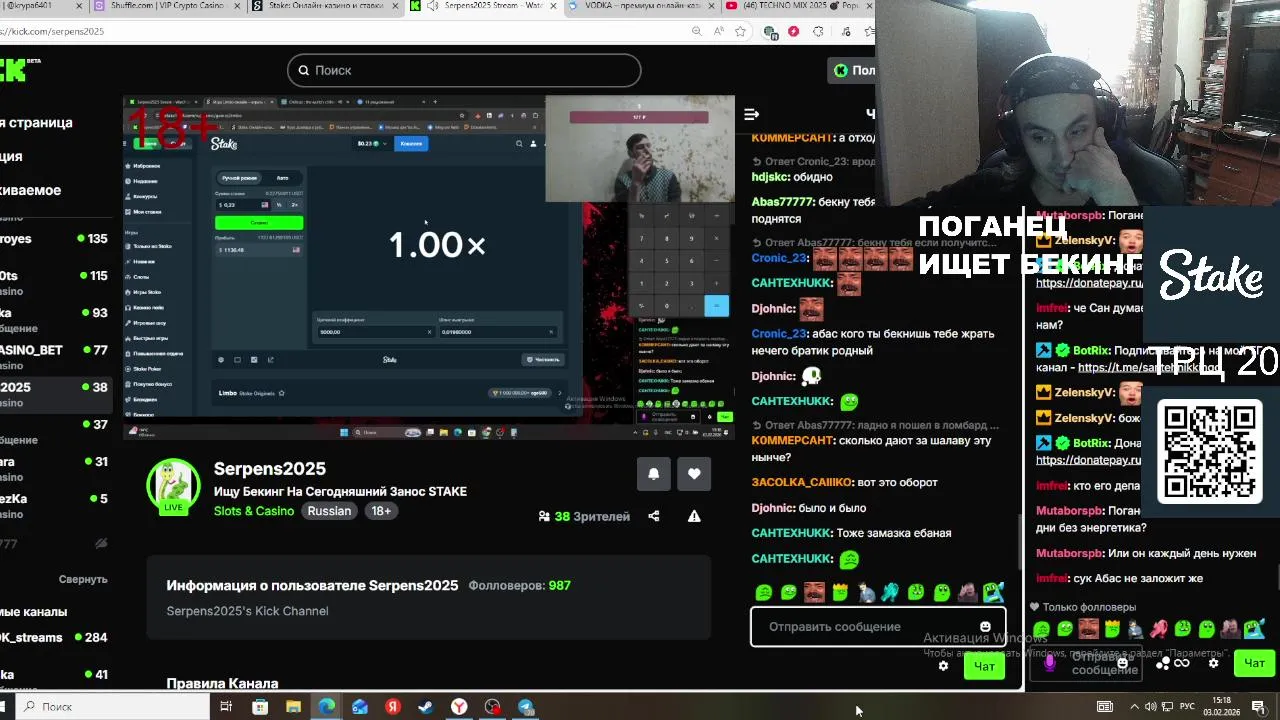This screenshot has width=1280, height=720.
Task: Open chat settings gear in right overlay chat
Action: (x=1213, y=662)
